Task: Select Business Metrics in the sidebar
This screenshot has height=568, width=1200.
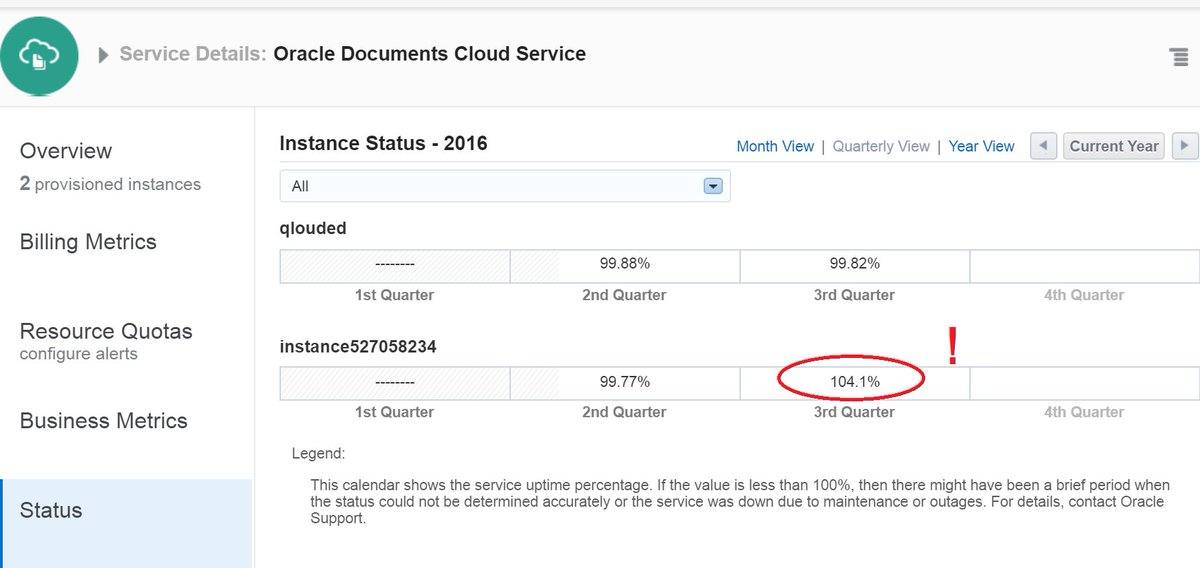Action: (104, 421)
